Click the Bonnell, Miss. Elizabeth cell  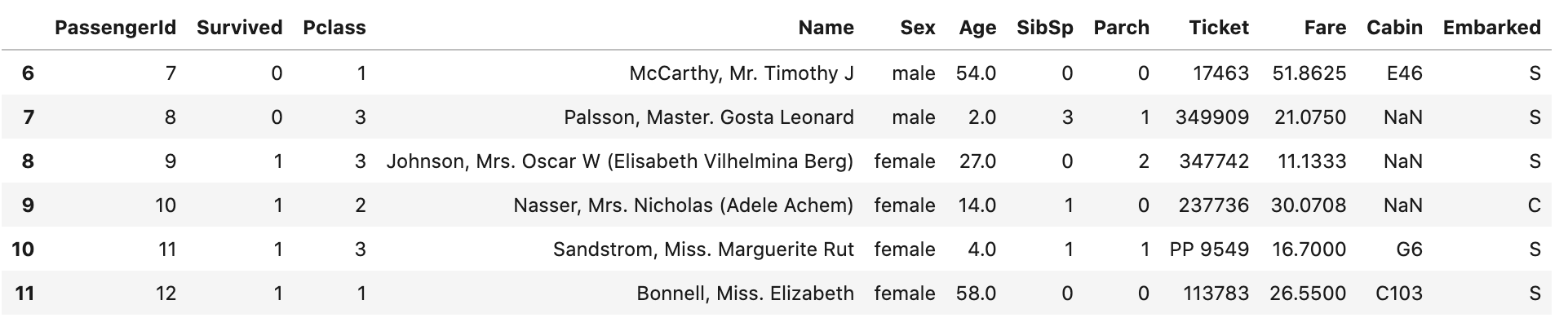(746, 293)
